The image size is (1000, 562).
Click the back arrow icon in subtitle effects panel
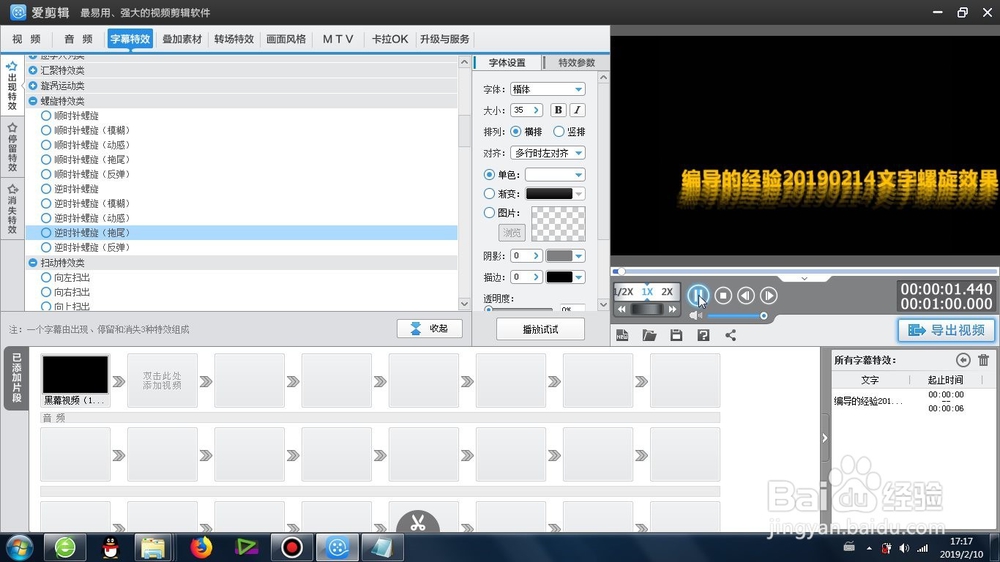(x=963, y=360)
